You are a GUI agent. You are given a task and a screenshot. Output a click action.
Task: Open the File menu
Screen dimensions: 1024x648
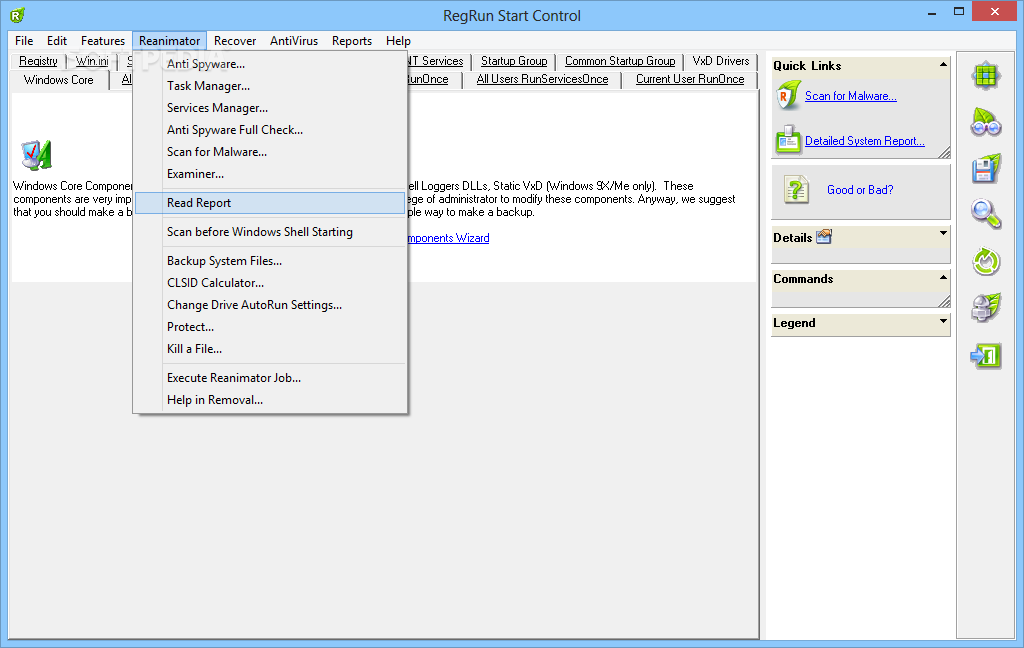pyautogui.click(x=24, y=40)
